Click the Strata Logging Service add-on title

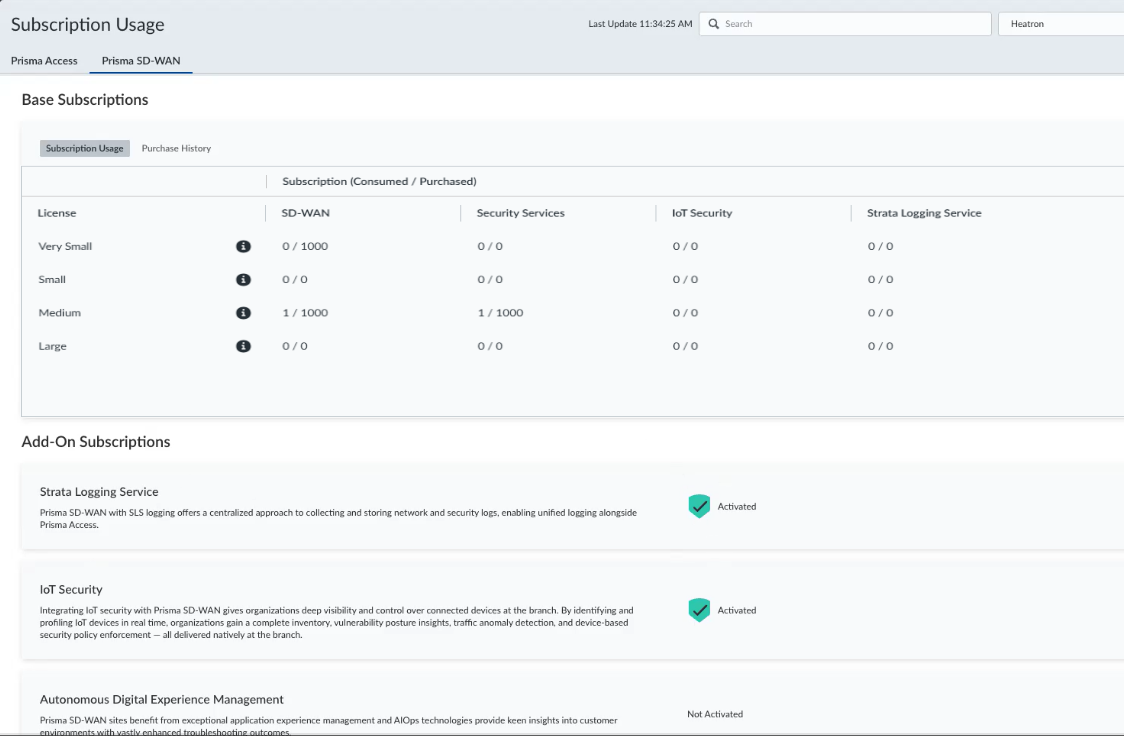pyautogui.click(x=99, y=492)
